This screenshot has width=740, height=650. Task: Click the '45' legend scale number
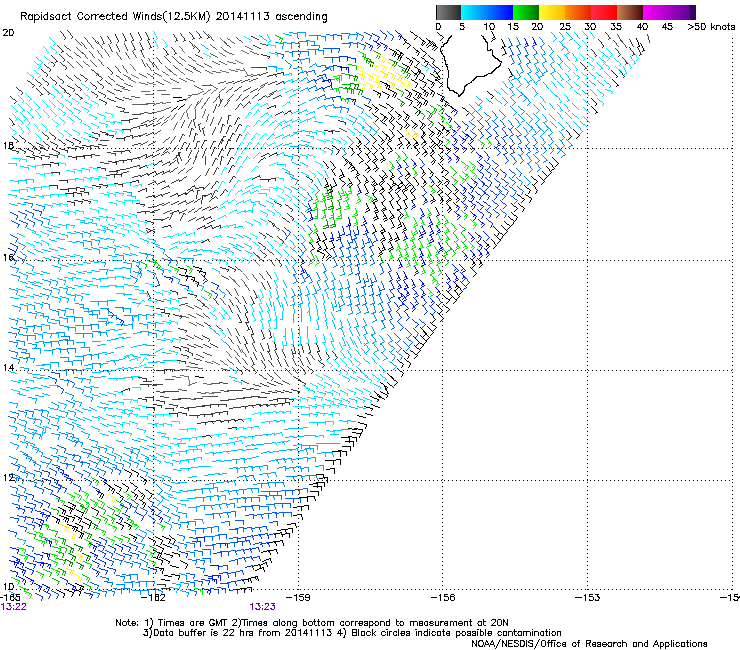[667, 27]
